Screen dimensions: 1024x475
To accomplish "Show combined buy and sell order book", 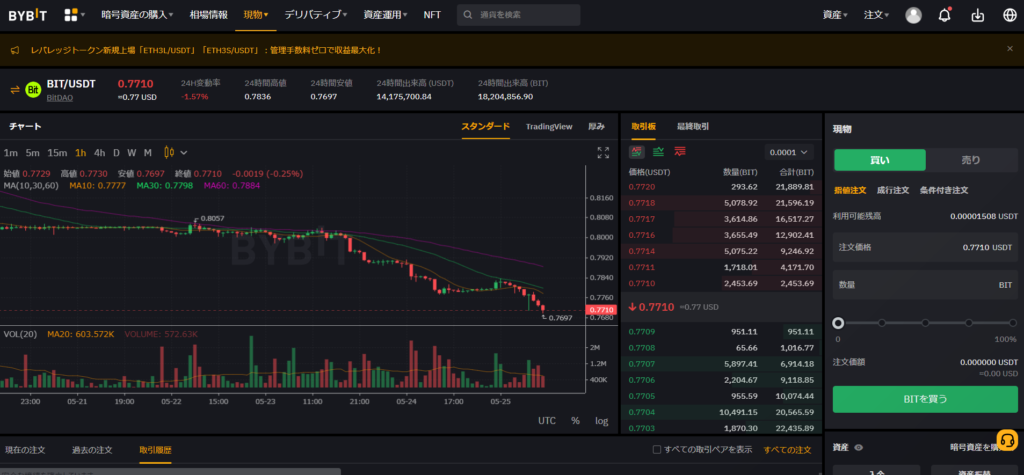I will [637, 152].
